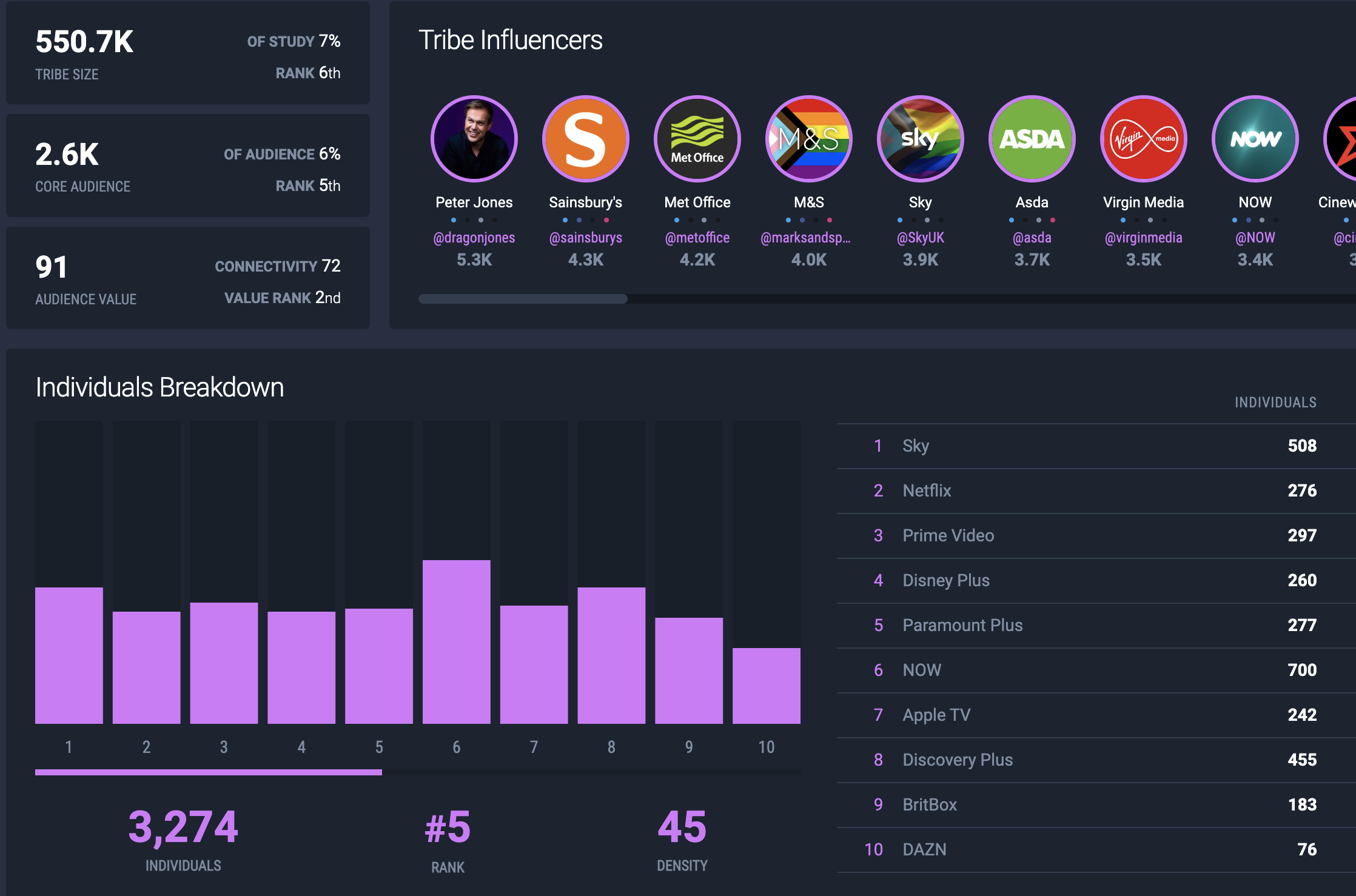Select bar 4 in the breakdown chart
This screenshot has width=1356, height=896.
[301, 667]
